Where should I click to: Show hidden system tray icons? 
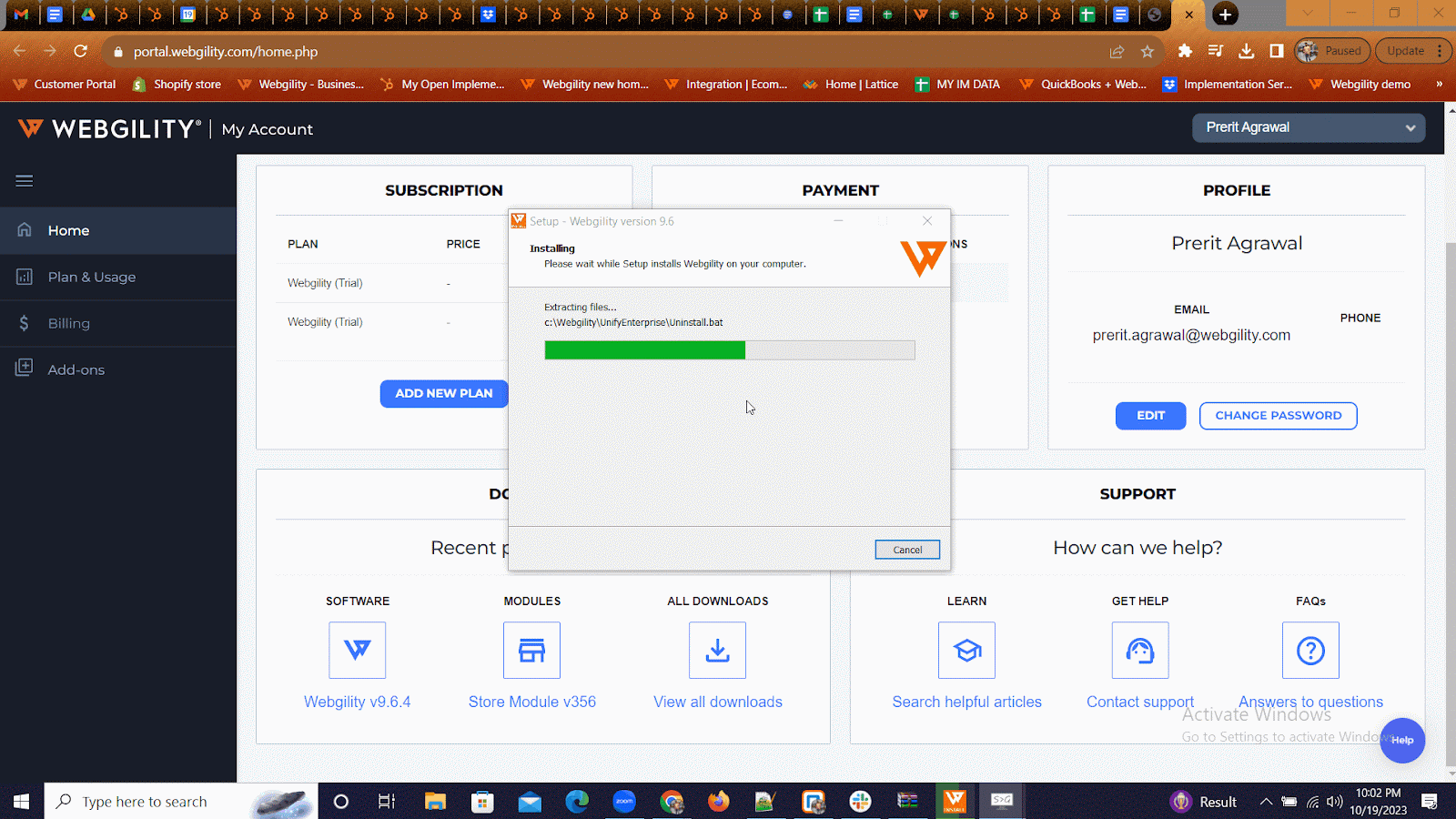tap(1266, 801)
